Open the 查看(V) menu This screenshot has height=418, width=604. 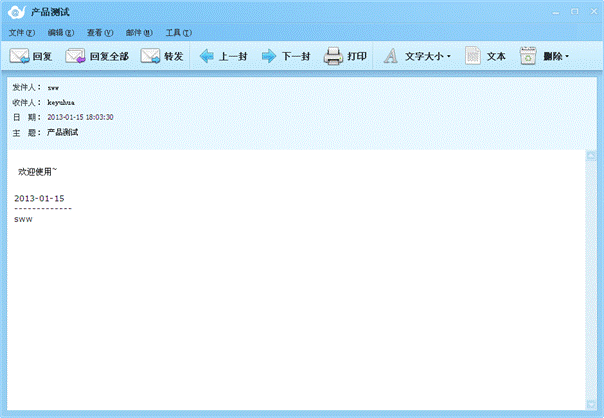100,33
